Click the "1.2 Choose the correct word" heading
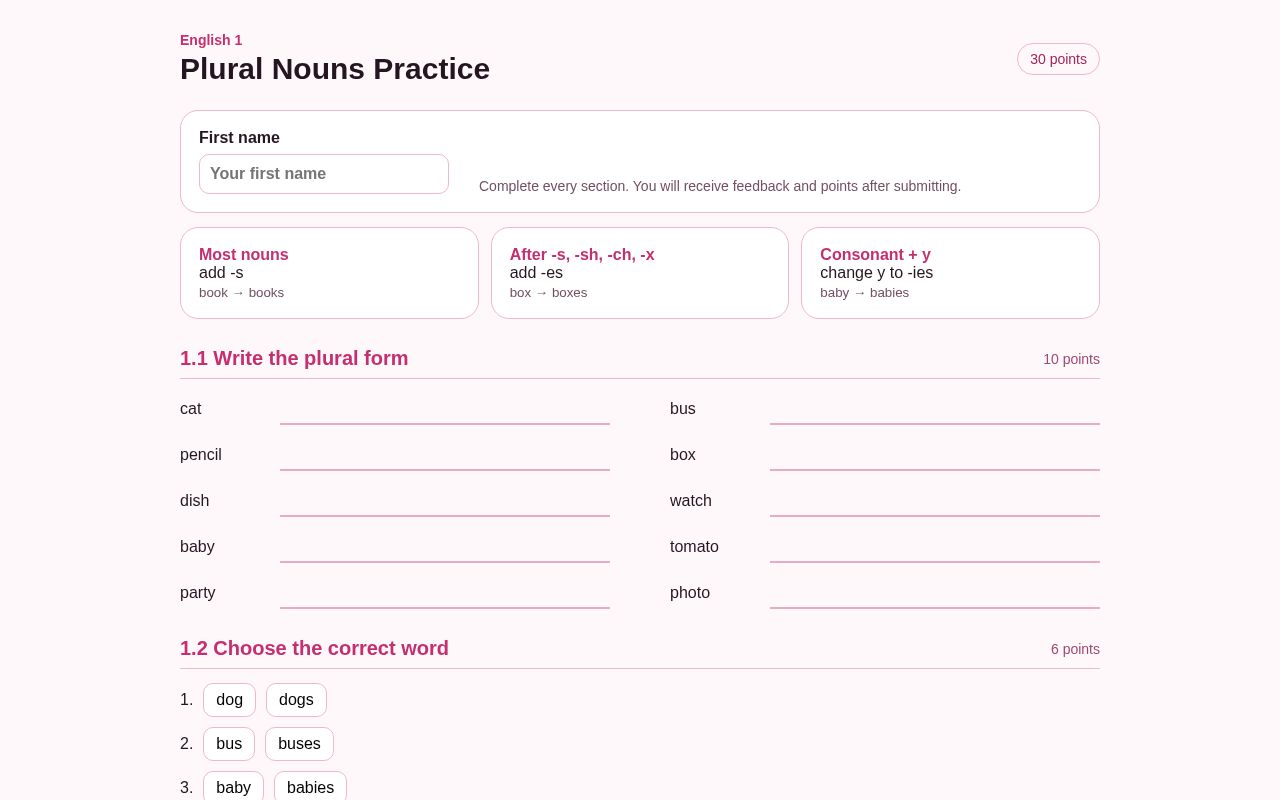This screenshot has height=800, width=1280. click(314, 648)
